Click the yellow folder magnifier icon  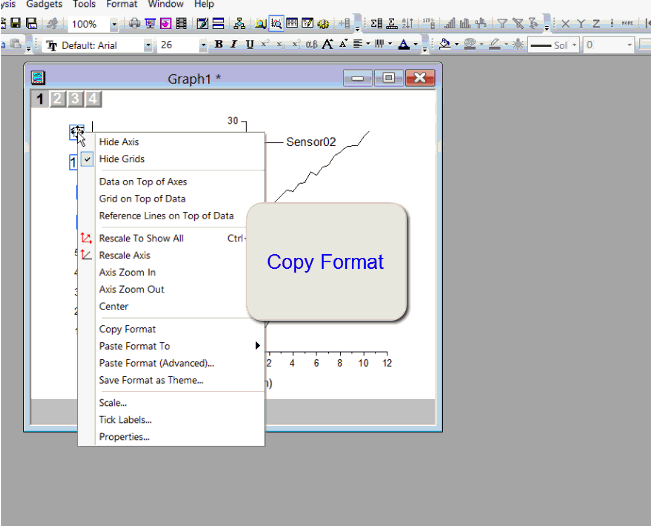(261, 23)
